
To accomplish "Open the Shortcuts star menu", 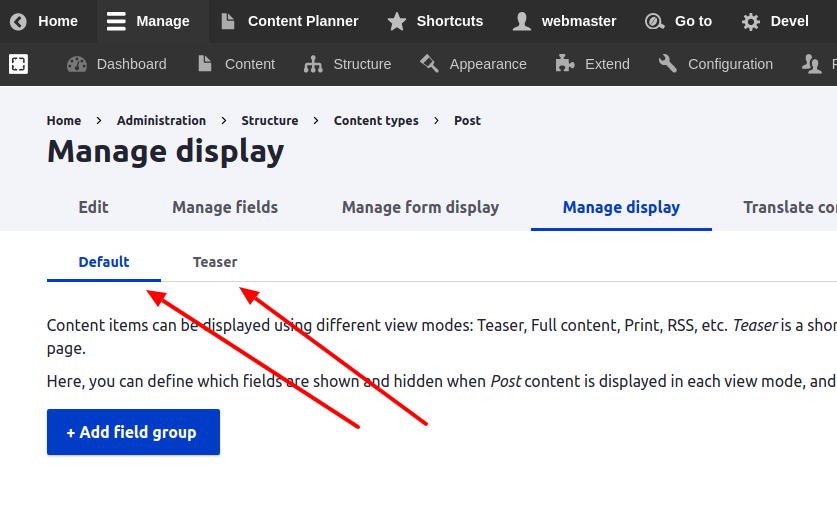I will tap(397, 21).
